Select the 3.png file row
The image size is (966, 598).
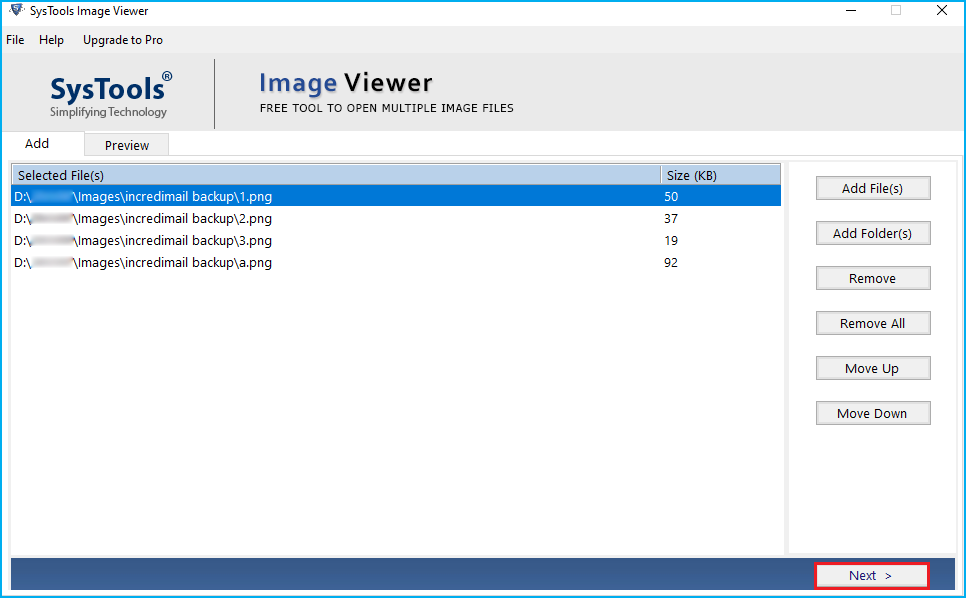tap(396, 241)
